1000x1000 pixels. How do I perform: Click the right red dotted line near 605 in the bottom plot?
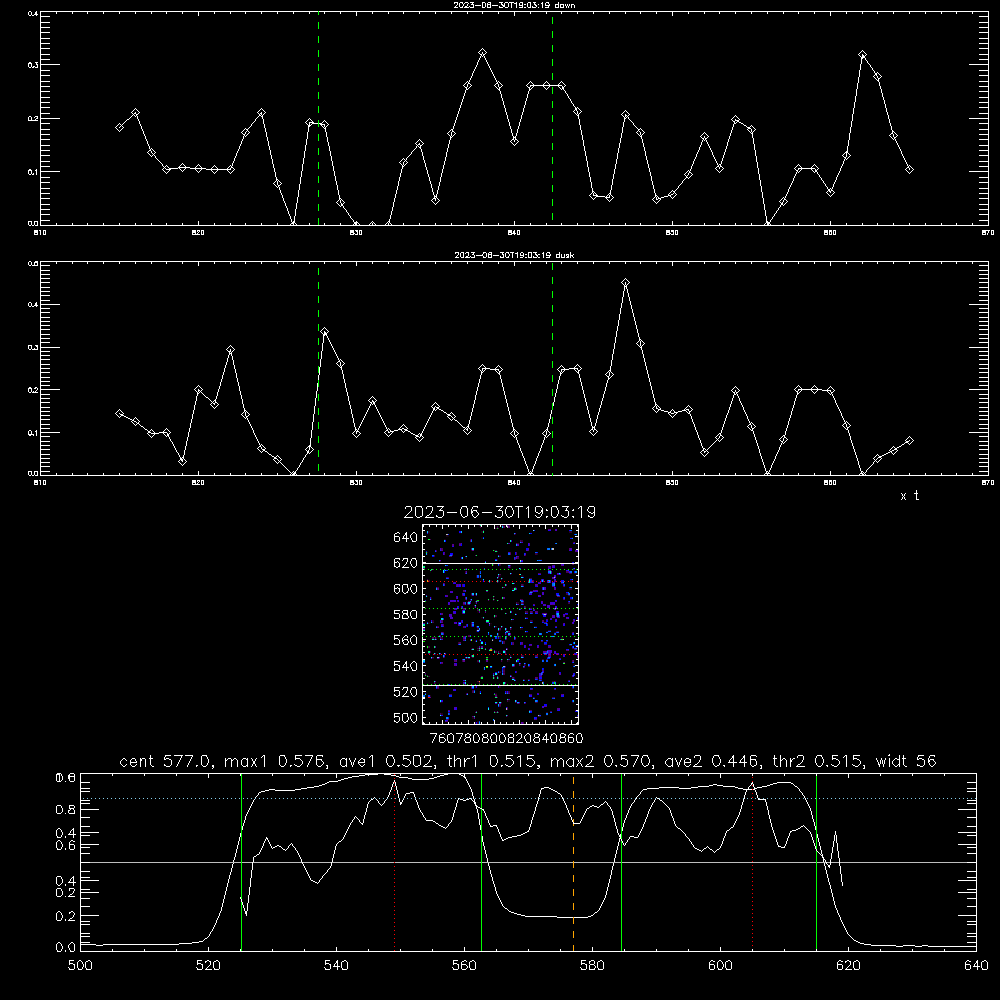[x=753, y=862]
